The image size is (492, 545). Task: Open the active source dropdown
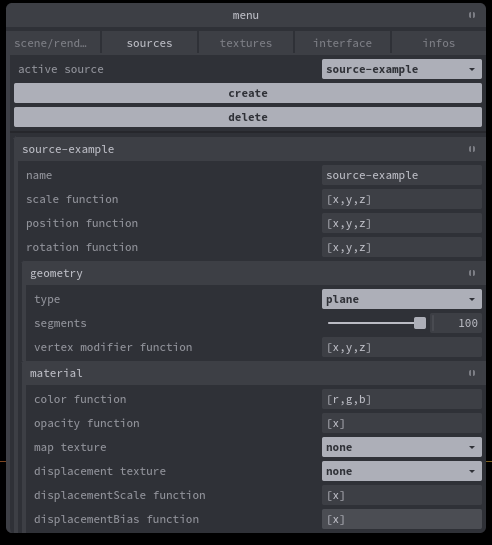pyautogui.click(x=402, y=69)
